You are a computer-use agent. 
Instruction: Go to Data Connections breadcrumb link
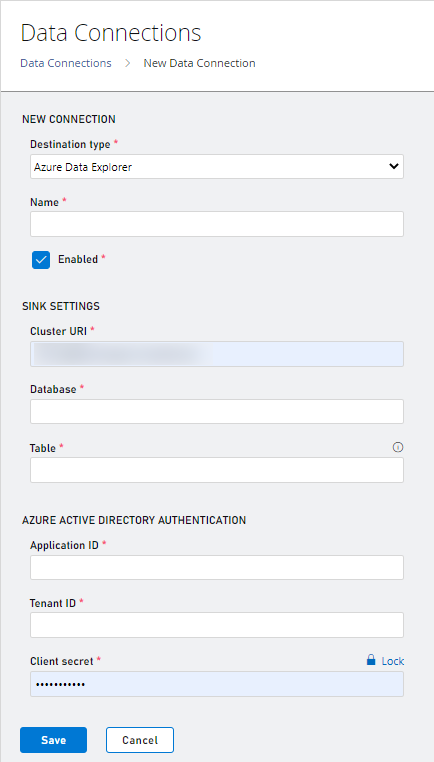[x=66, y=63]
